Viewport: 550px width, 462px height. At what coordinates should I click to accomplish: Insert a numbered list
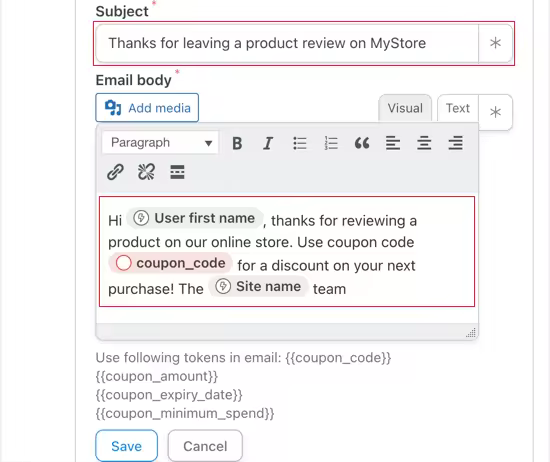click(x=331, y=143)
